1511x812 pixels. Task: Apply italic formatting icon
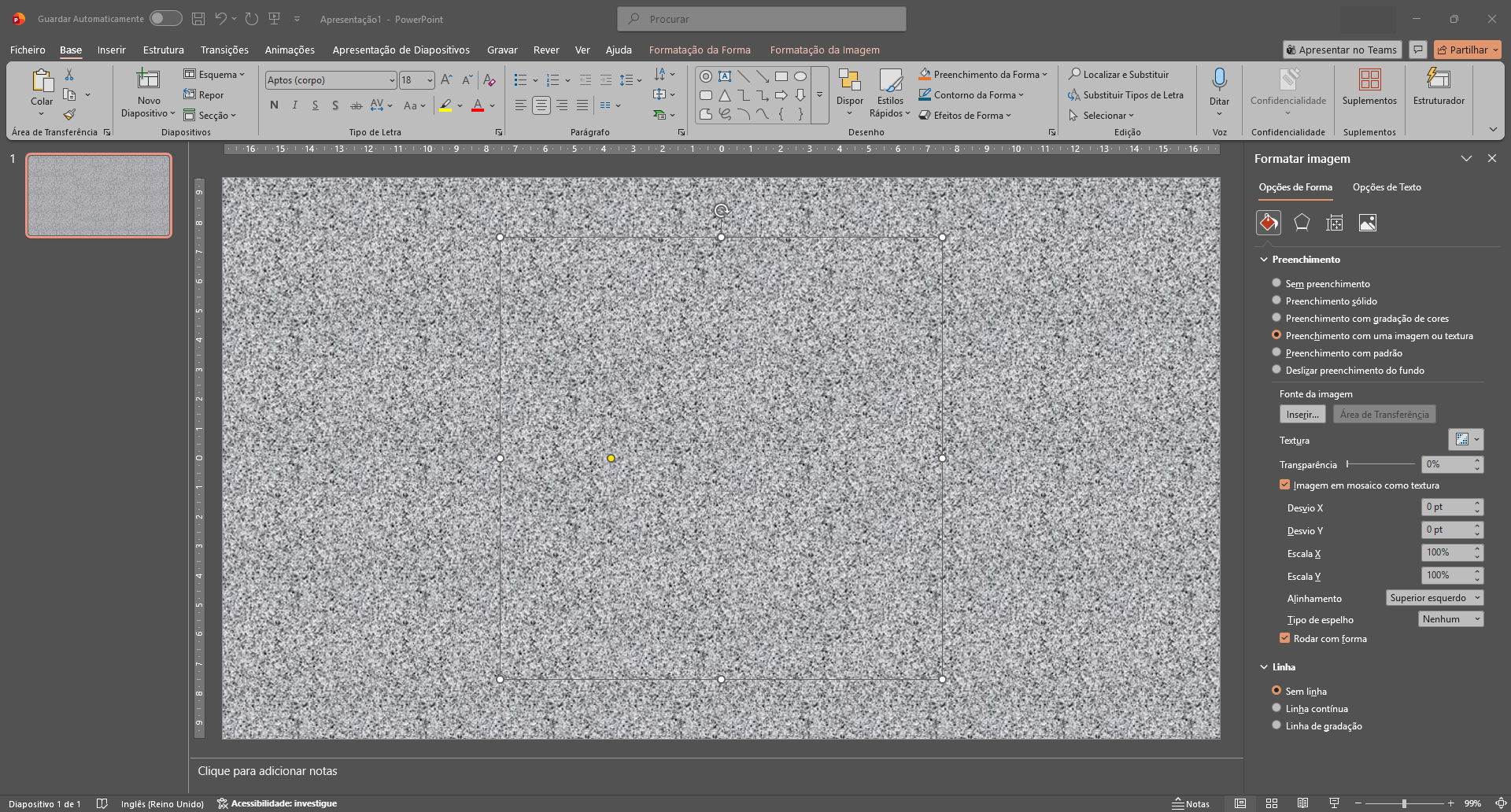[294, 105]
